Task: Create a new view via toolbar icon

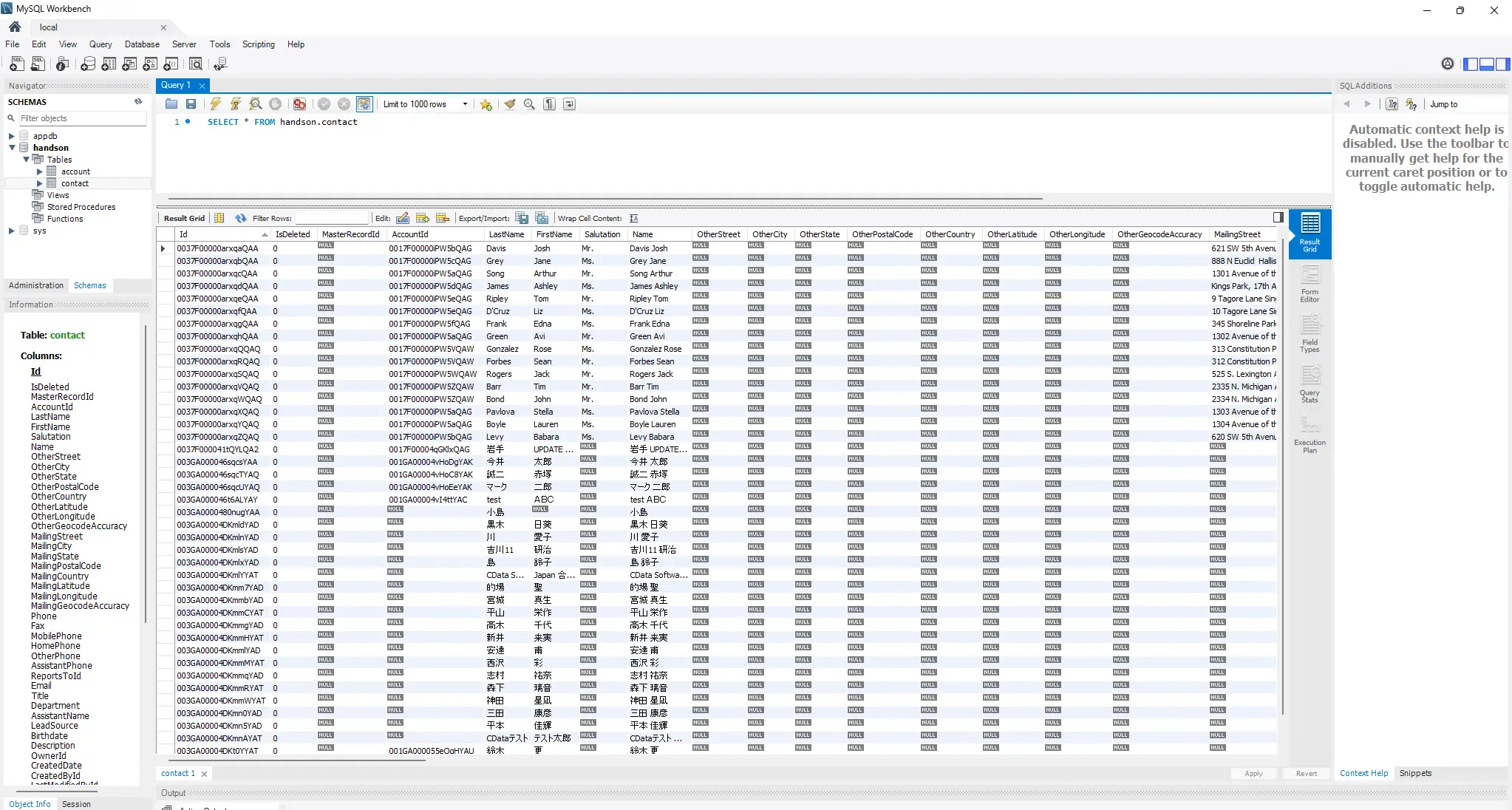Action: 129,64
